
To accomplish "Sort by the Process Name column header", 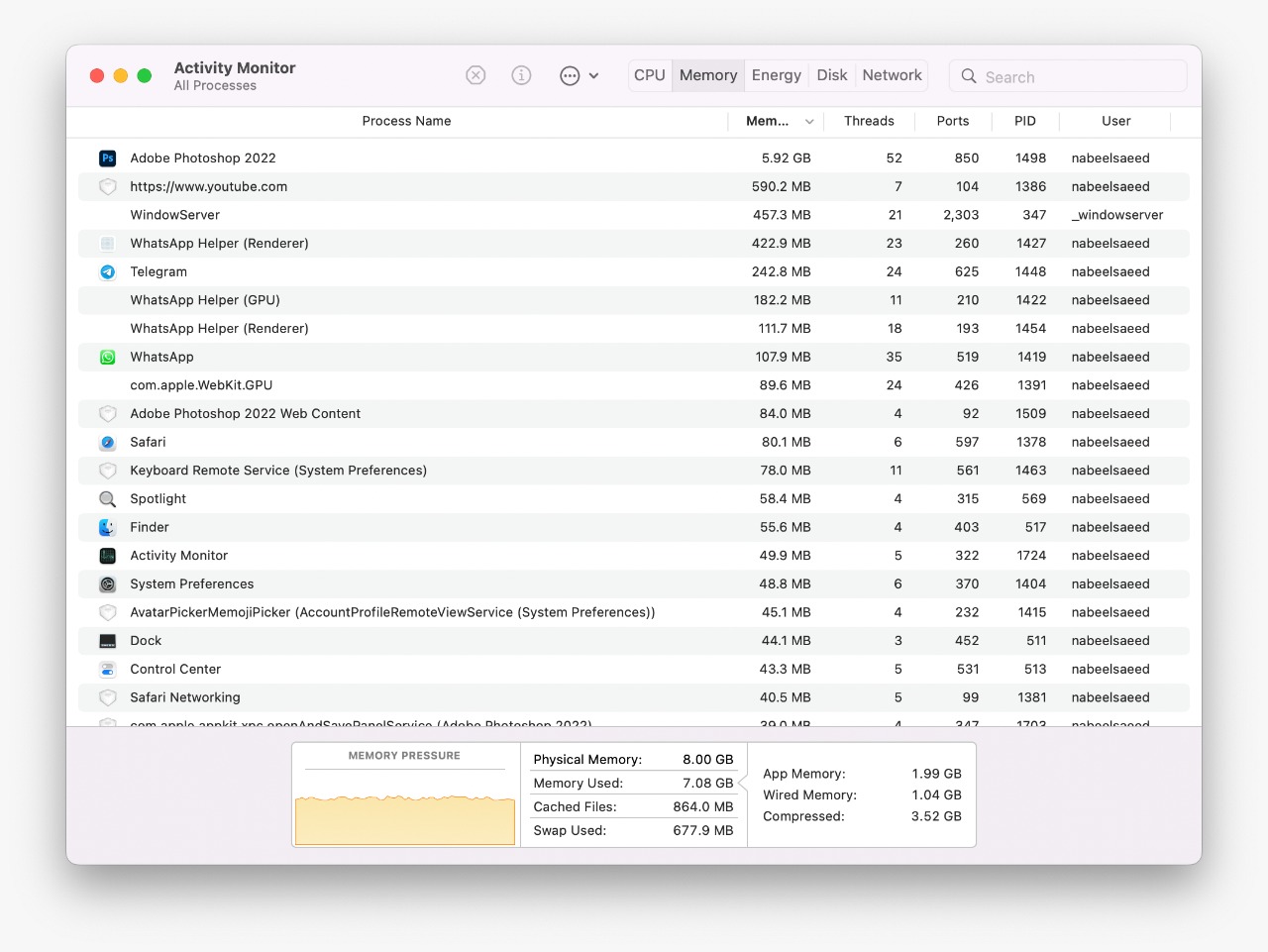I will [406, 121].
